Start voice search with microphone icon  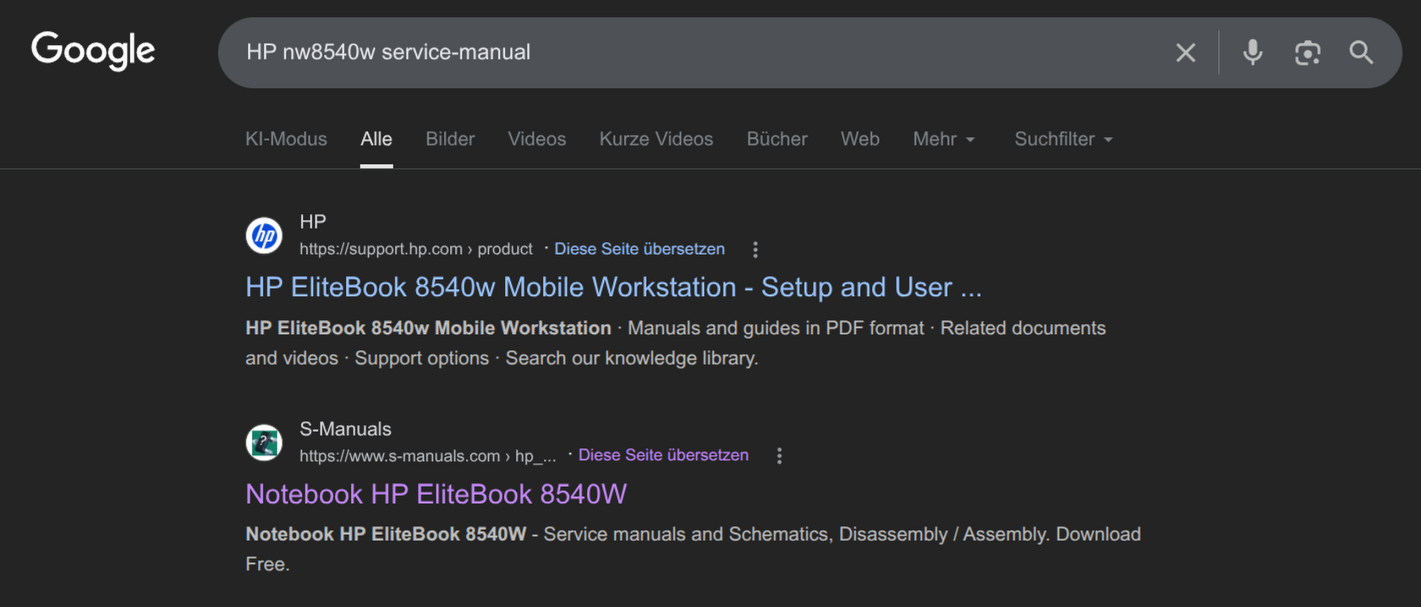[x=1252, y=53]
